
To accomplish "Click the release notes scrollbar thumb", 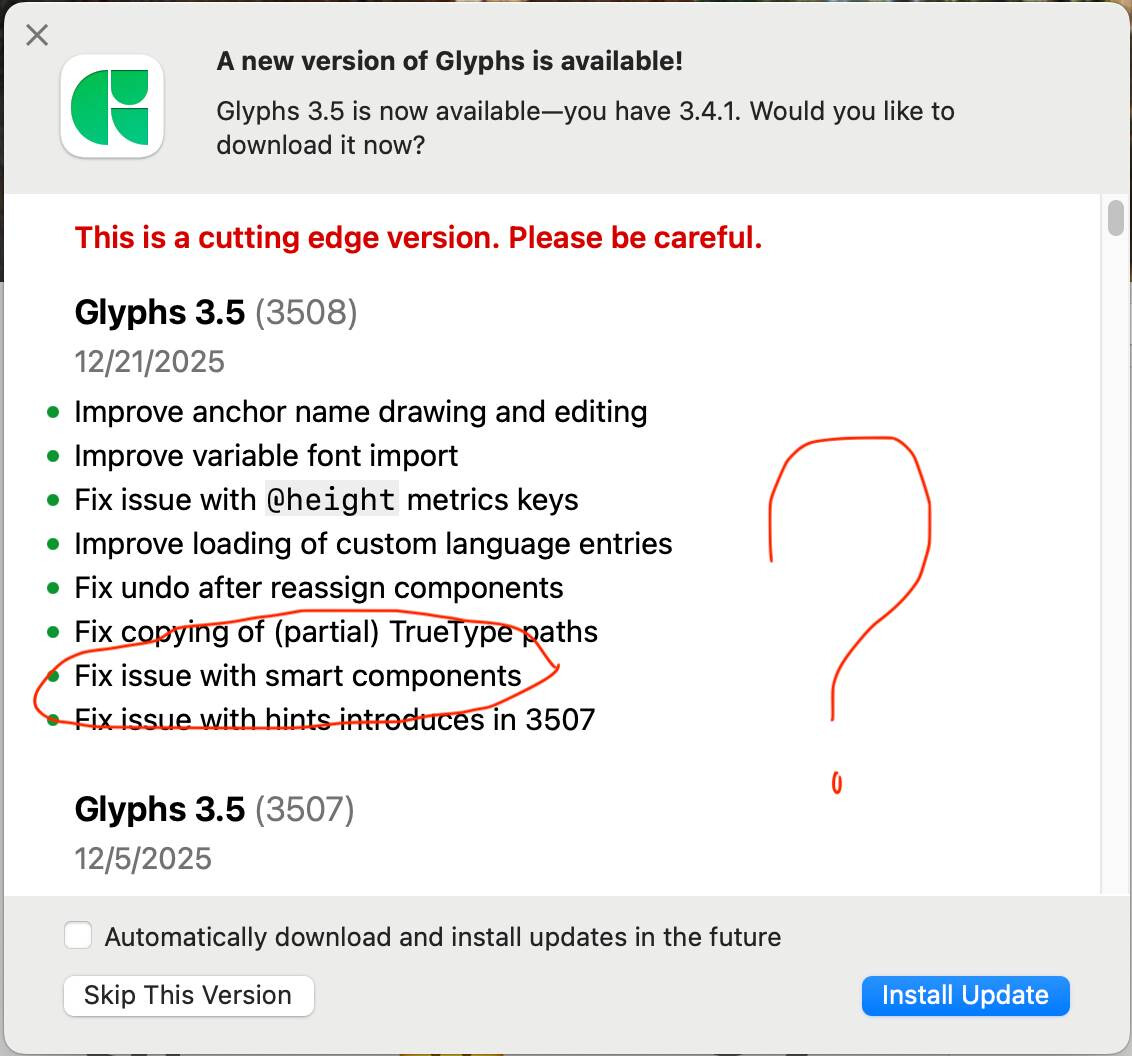I will click(1115, 218).
